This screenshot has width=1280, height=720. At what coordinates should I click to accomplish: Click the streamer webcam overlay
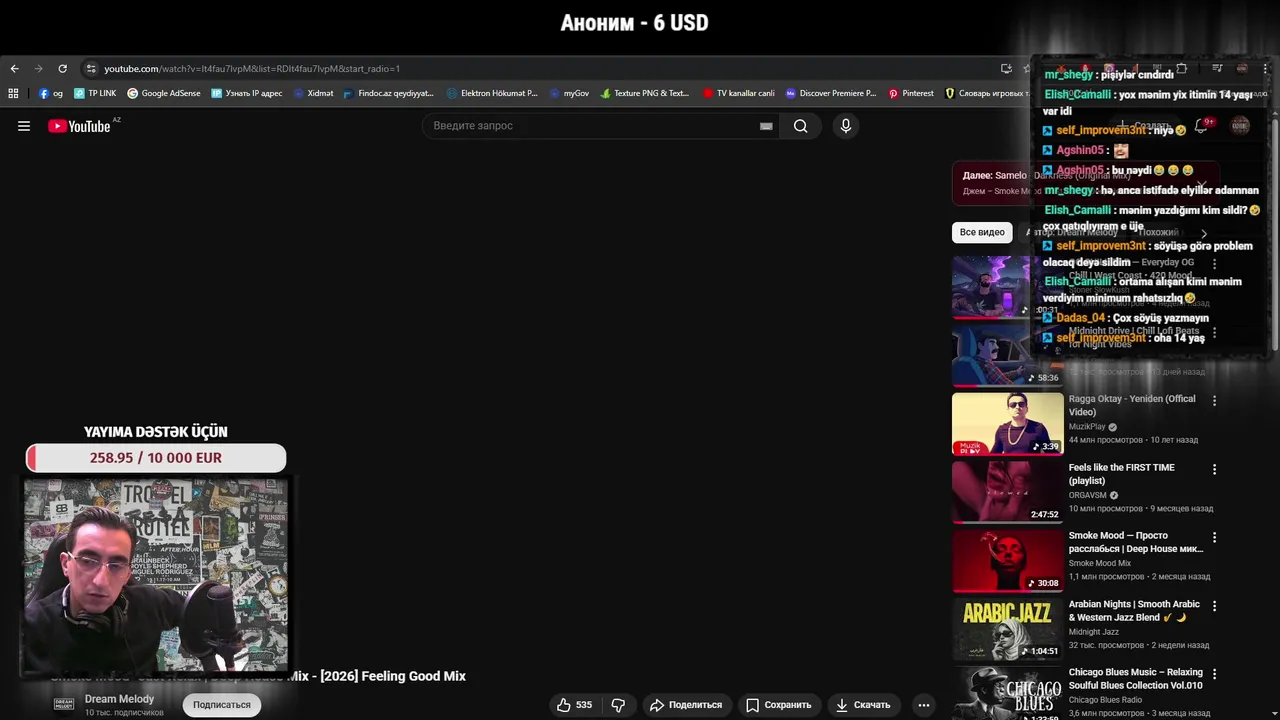point(156,575)
